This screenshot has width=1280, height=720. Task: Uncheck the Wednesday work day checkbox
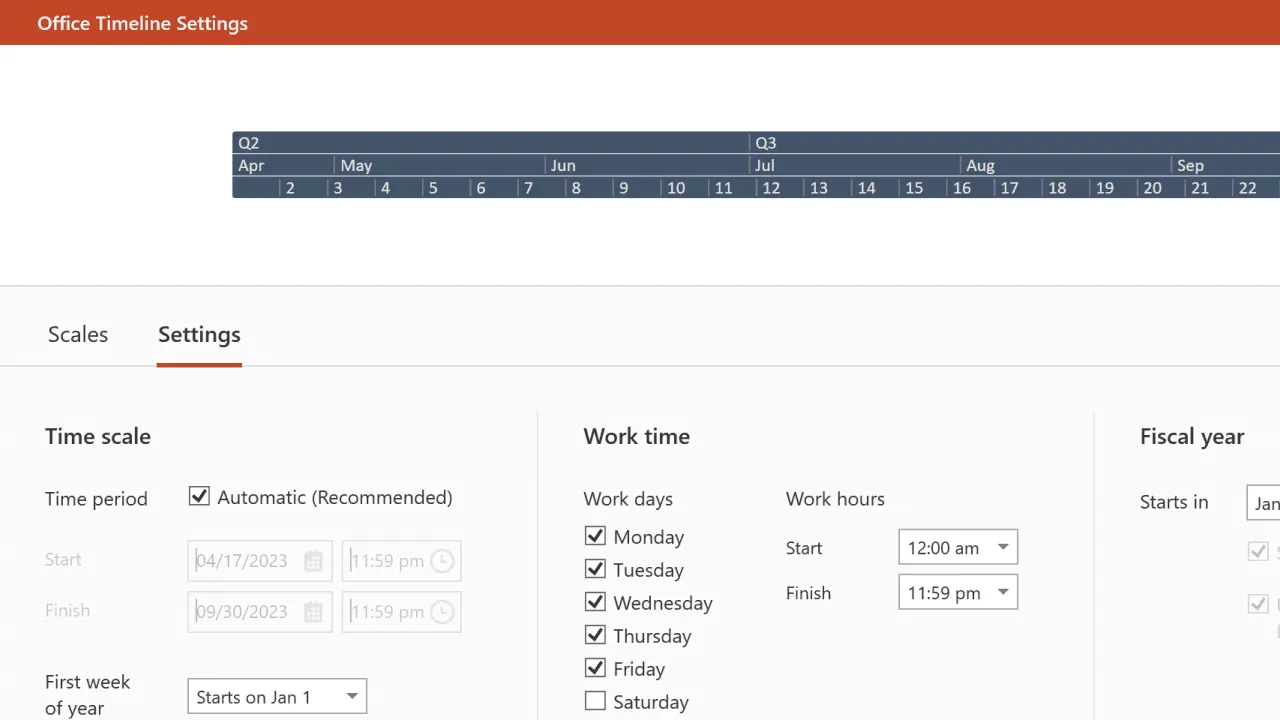[595, 602]
